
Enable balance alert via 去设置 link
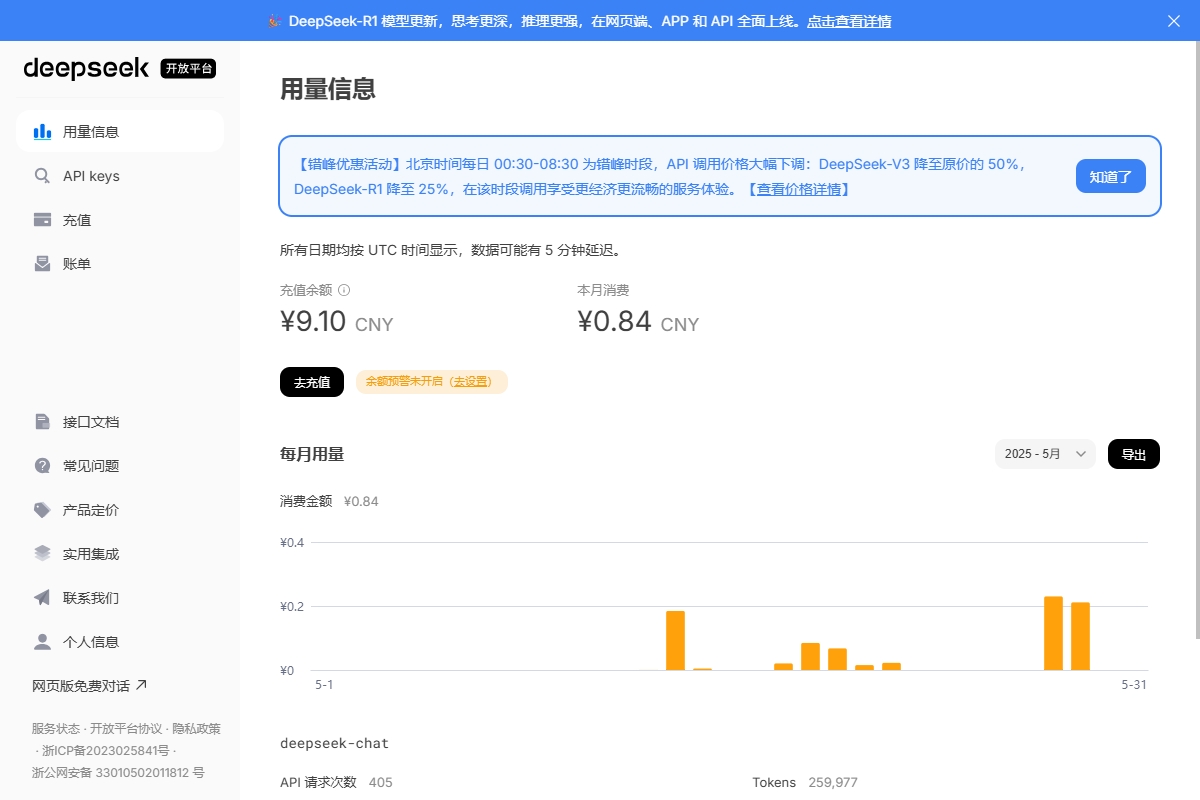coord(469,382)
